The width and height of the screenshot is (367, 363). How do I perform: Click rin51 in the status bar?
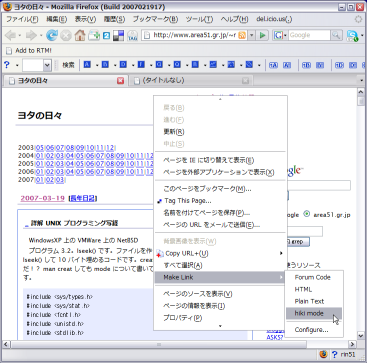tap(348, 354)
